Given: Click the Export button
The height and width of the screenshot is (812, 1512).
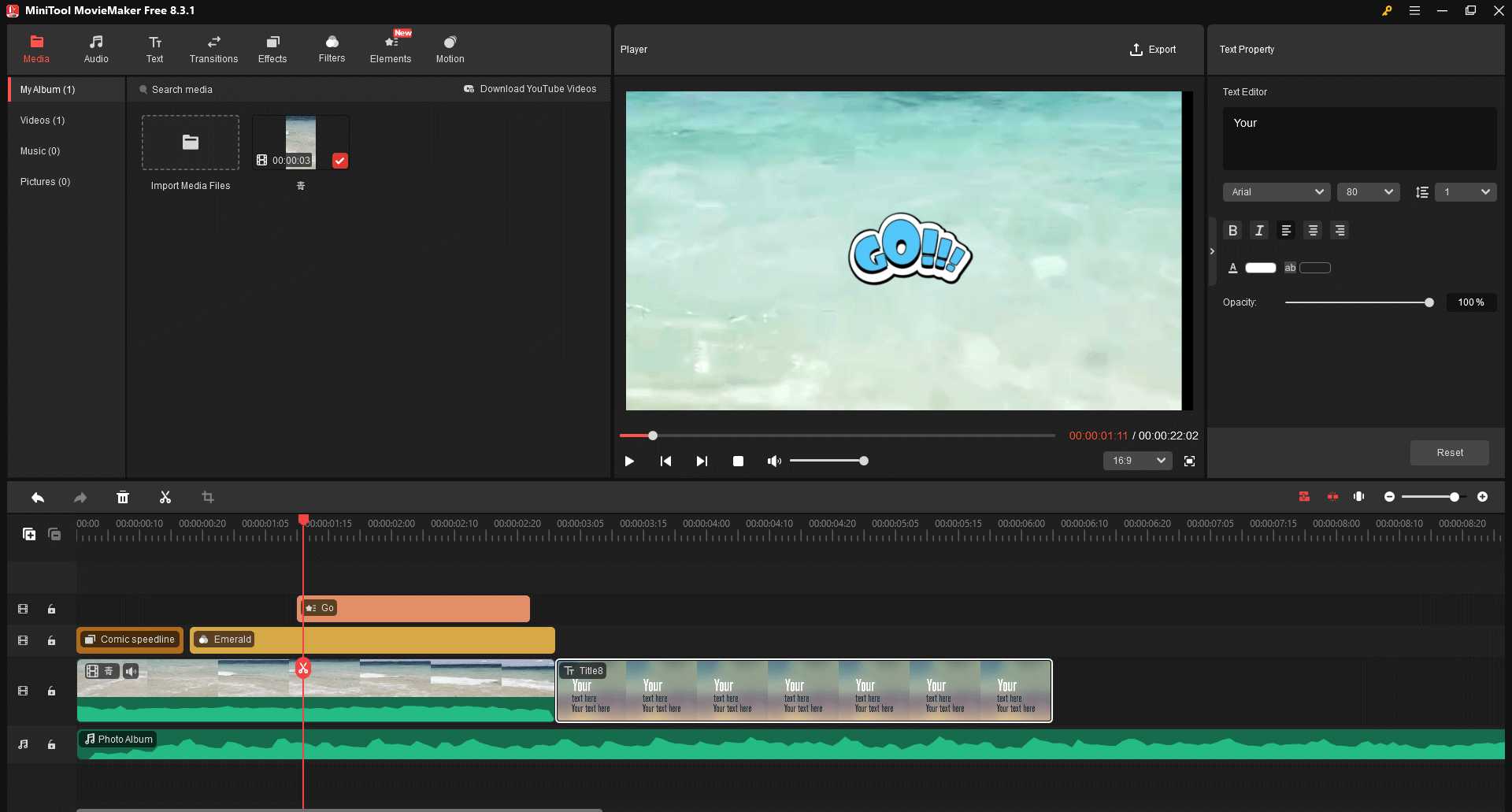Looking at the screenshot, I should 1152,49.
